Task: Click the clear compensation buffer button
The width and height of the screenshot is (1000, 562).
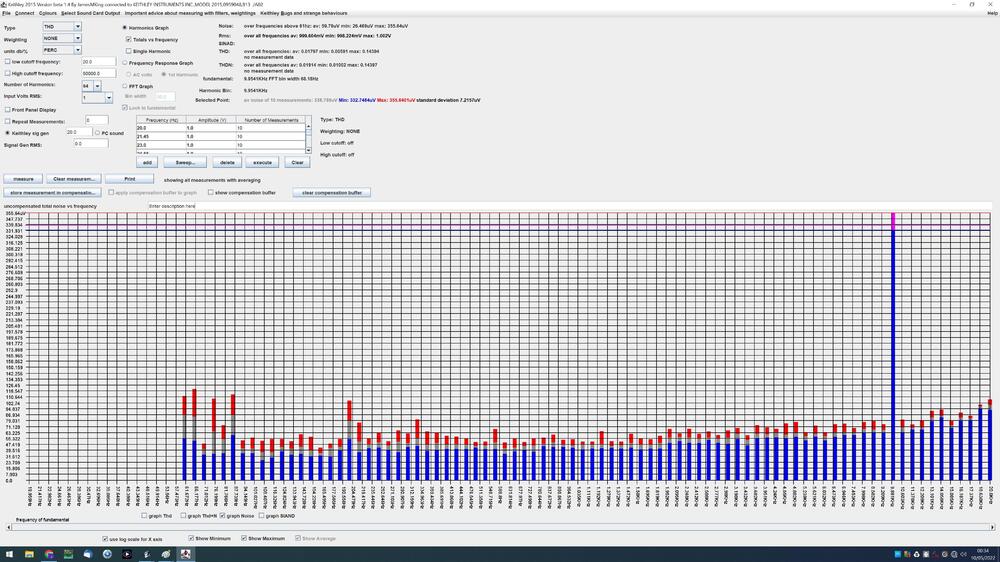Action: point(331,192)
